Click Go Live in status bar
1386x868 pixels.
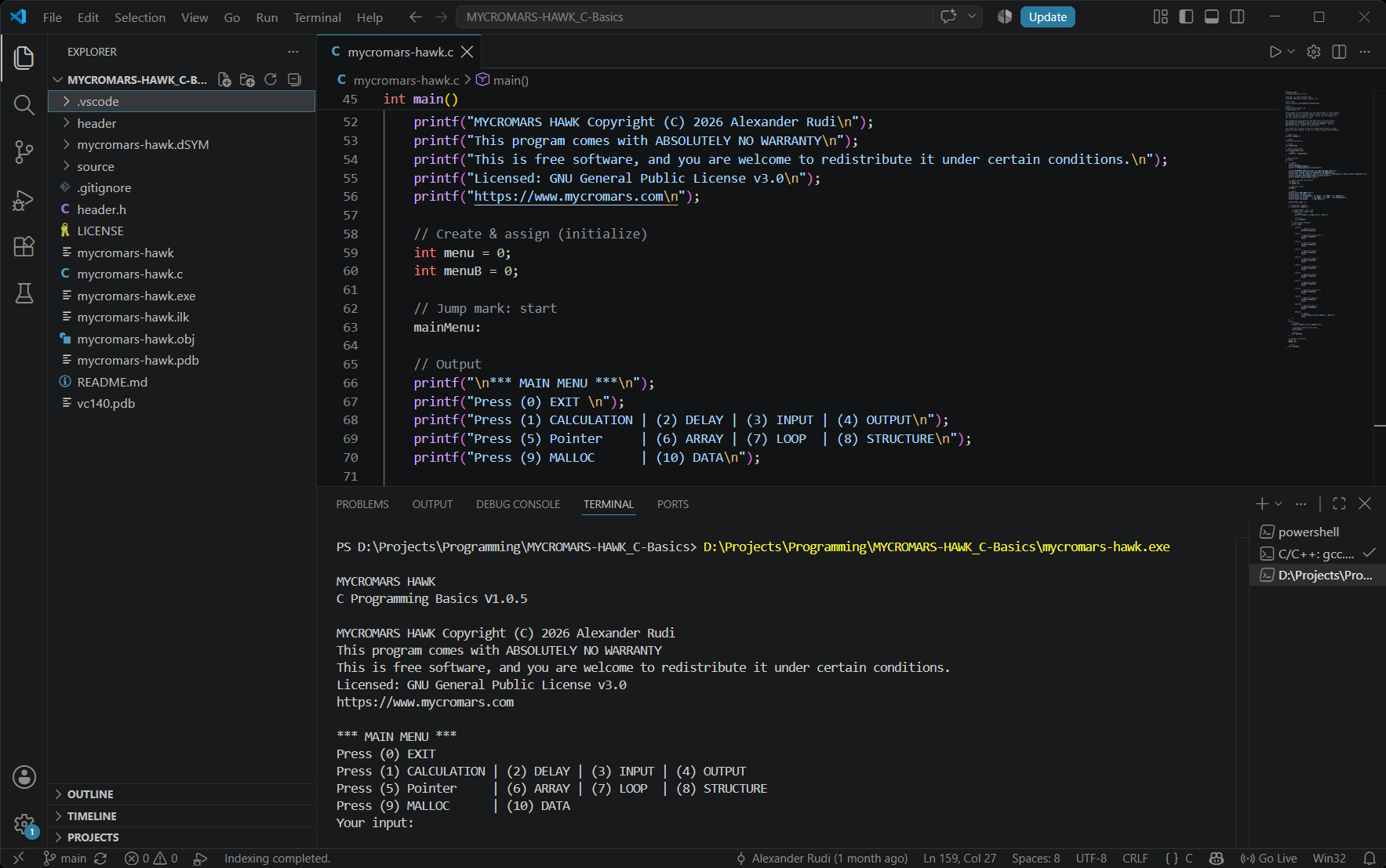coord(1268,859)
